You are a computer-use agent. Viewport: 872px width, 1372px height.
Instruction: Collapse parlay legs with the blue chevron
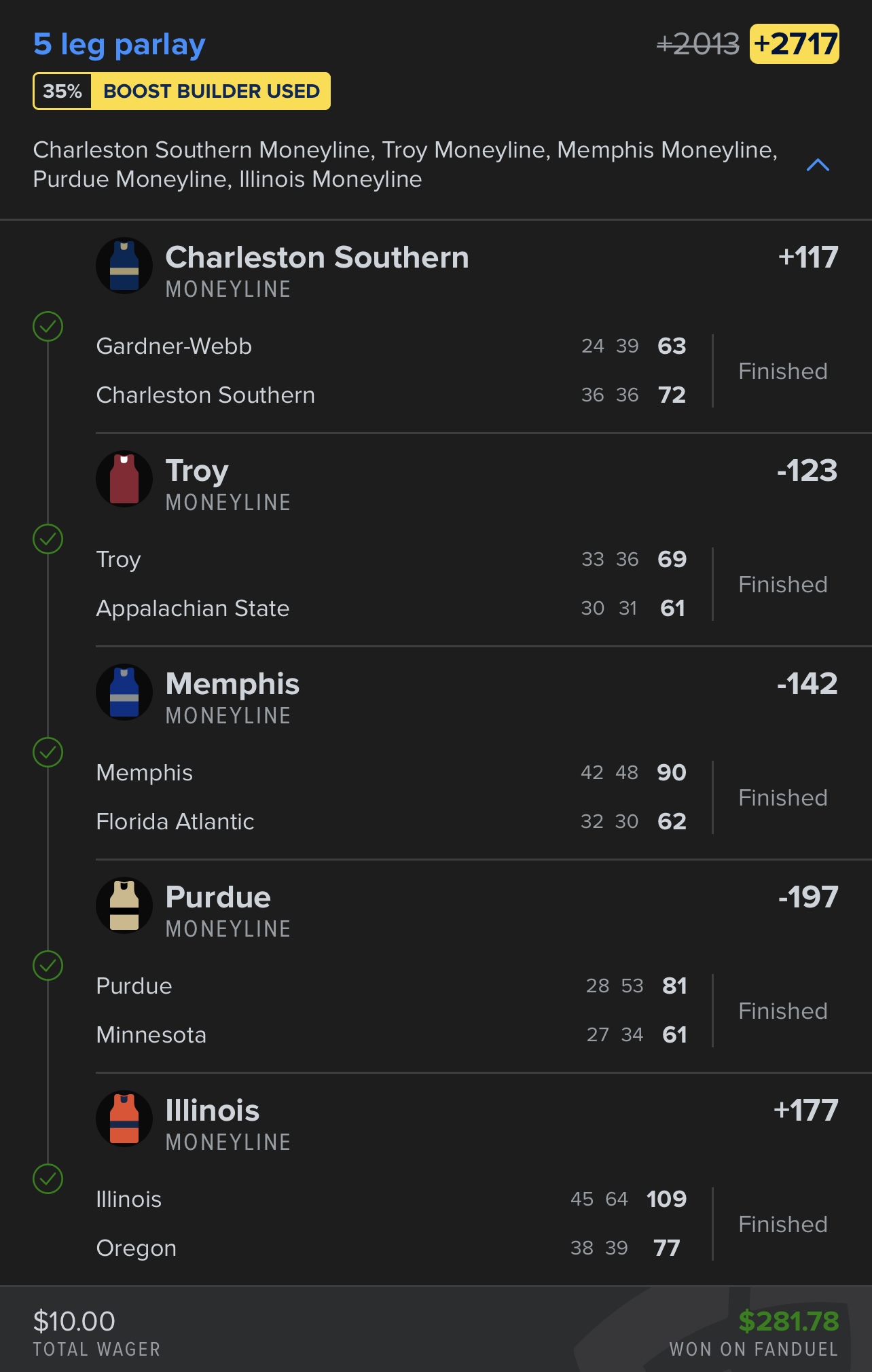pos(818,165)
